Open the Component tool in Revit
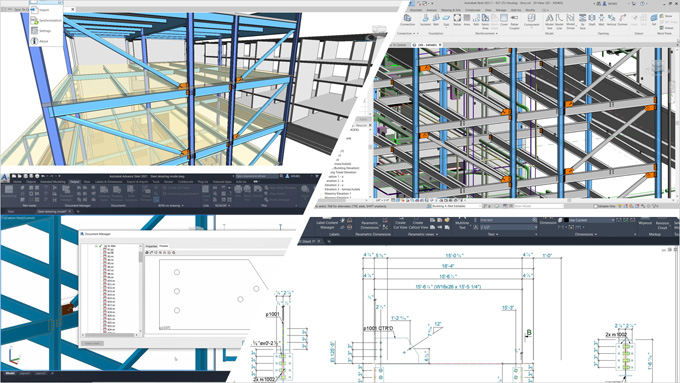The width and height of the screenshot is (680, 383). coord(531,20)
